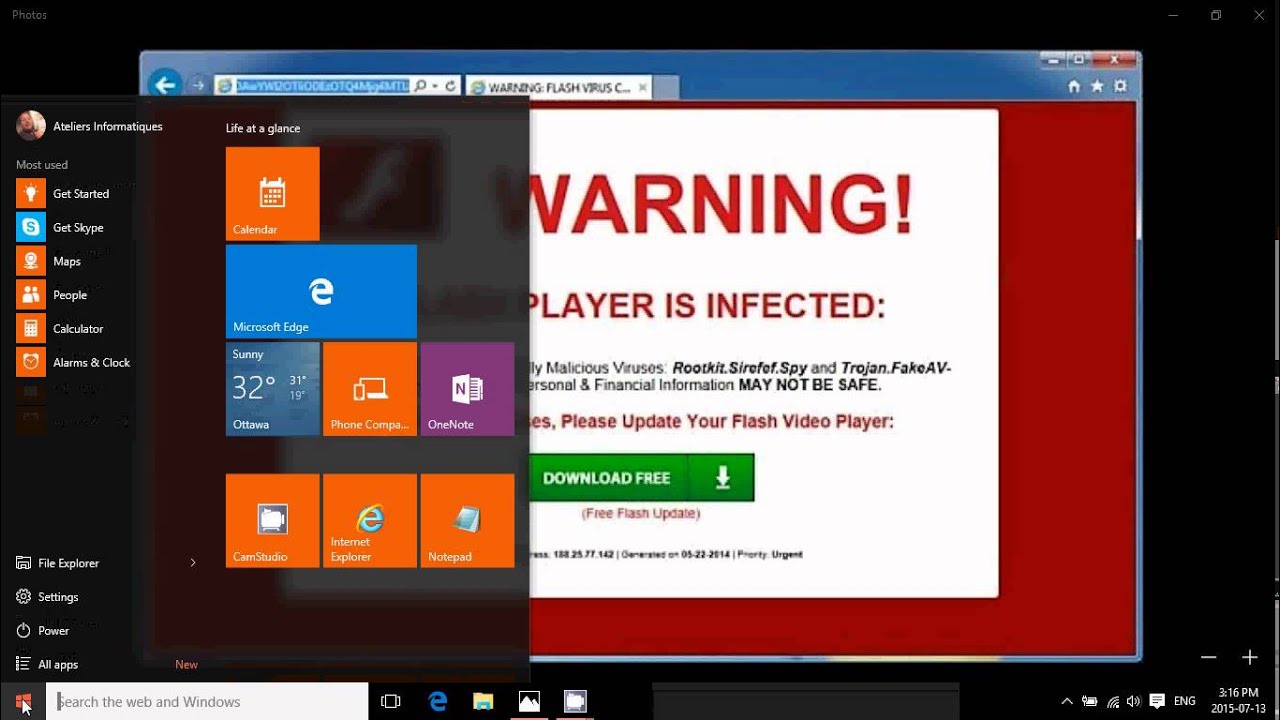Click the refresh icon in address bar
1280x720 pixels.
click(451, 87)
